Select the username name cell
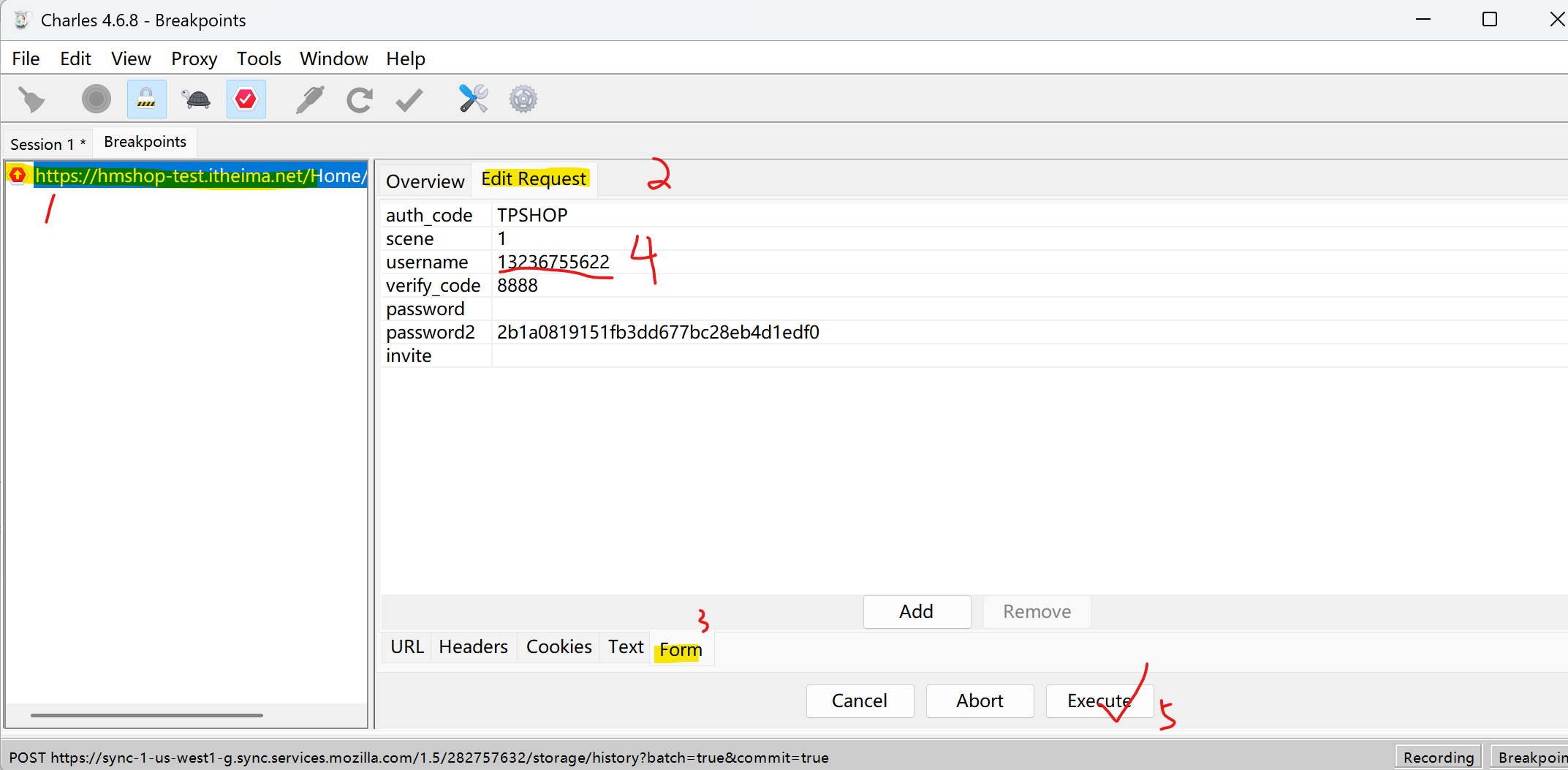1568x770 pixels. click(x=436, y=262)
